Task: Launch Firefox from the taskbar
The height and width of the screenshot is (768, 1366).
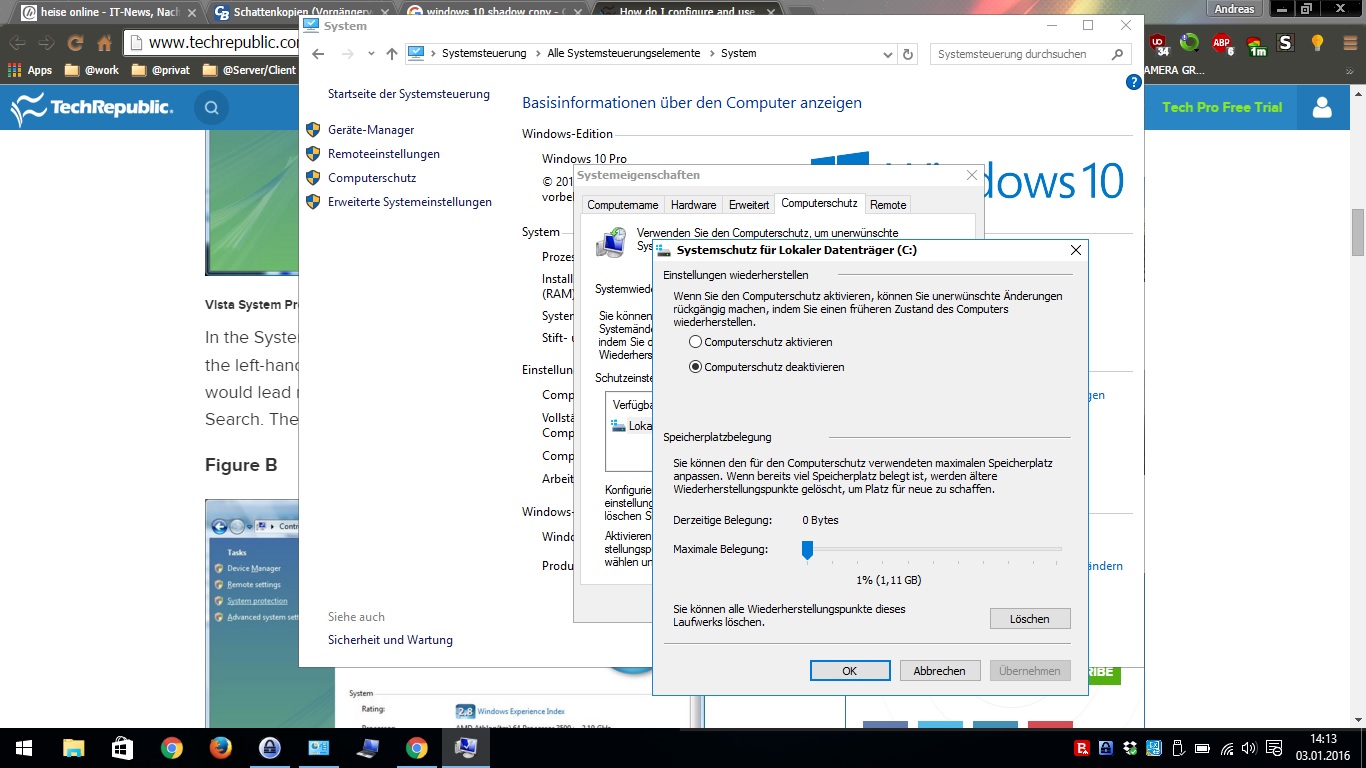Action: 221,748
